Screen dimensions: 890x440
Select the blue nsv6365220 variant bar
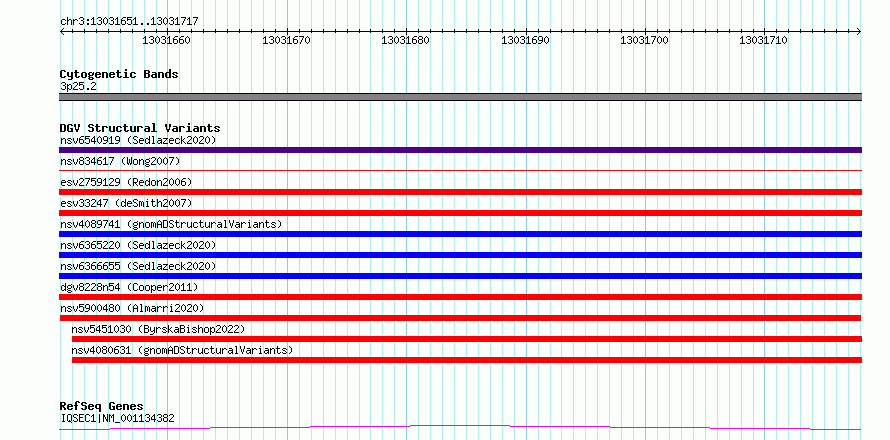click(x=460, y=255)
